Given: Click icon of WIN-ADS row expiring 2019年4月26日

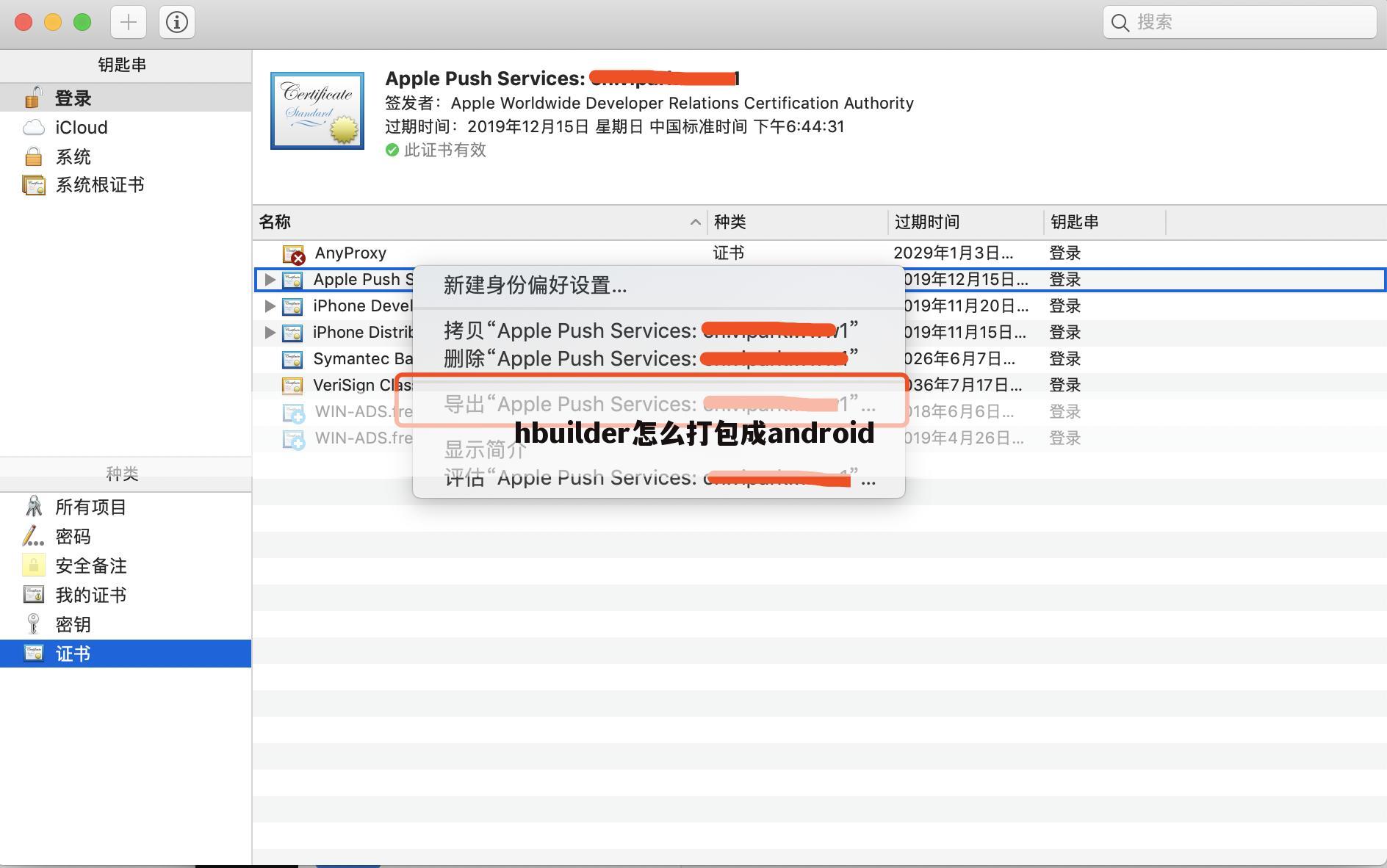Looking at the screenshot, I should coord(294,439).
